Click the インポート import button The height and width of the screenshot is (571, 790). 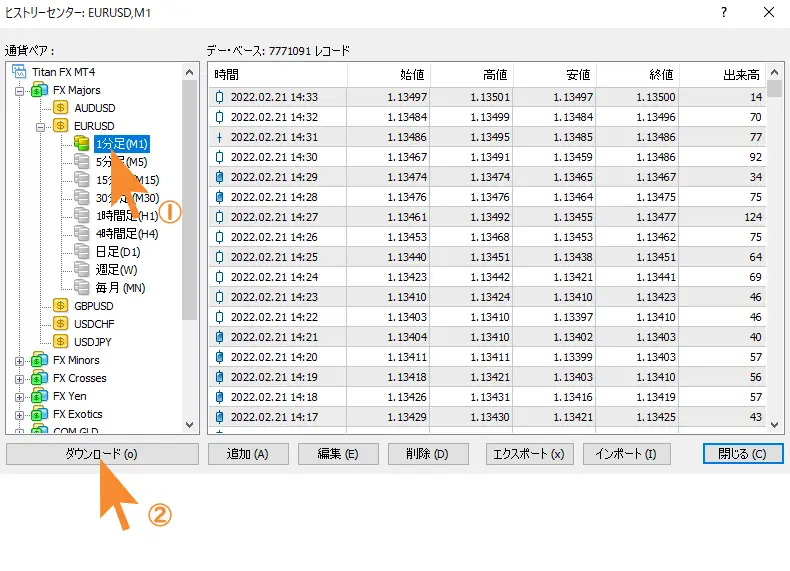[x=627, y=454]
